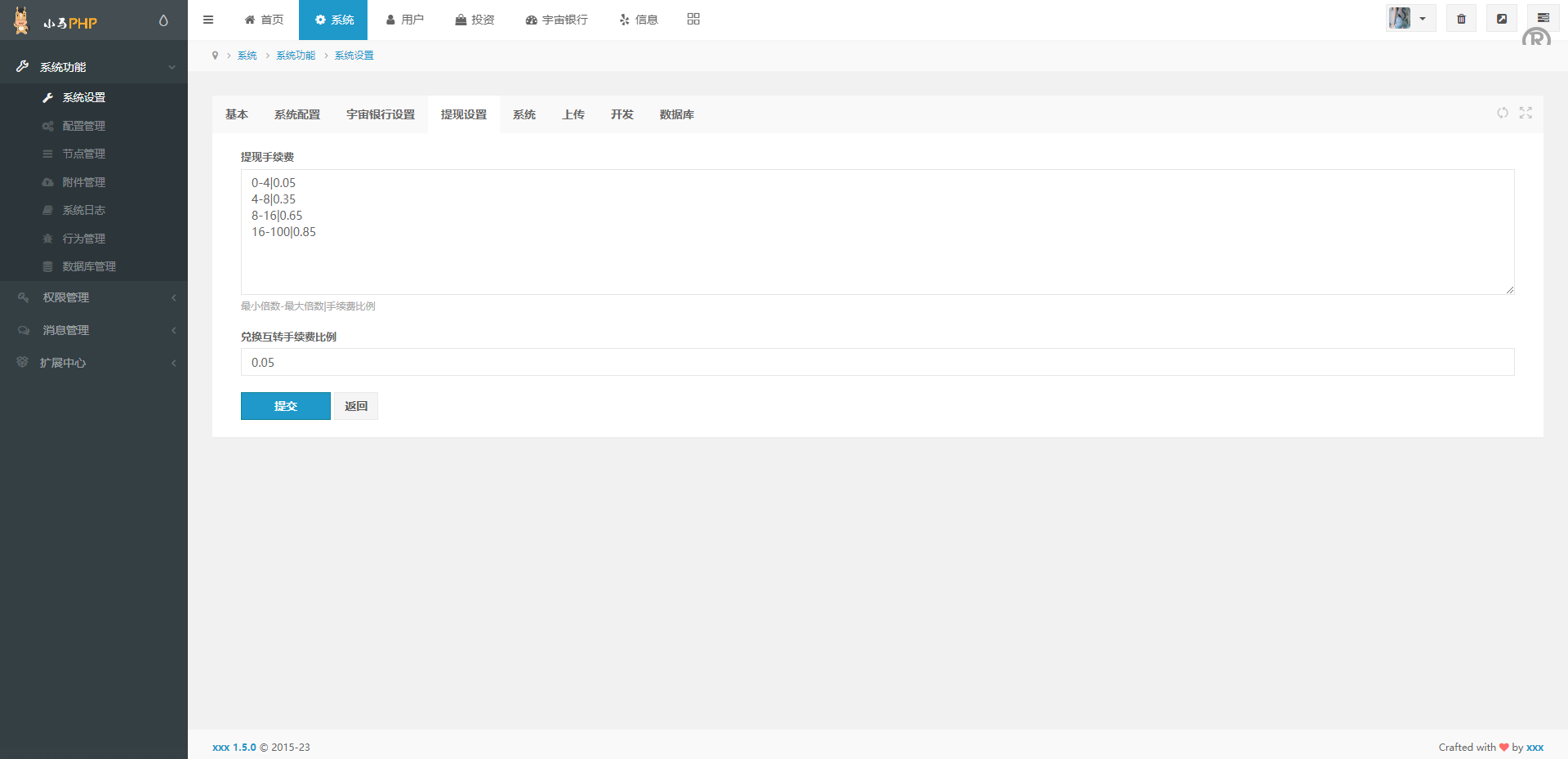Open 系统日志 in the sidebar
This screenshot has width=1568, height=759.
click(x=84, y=210)
